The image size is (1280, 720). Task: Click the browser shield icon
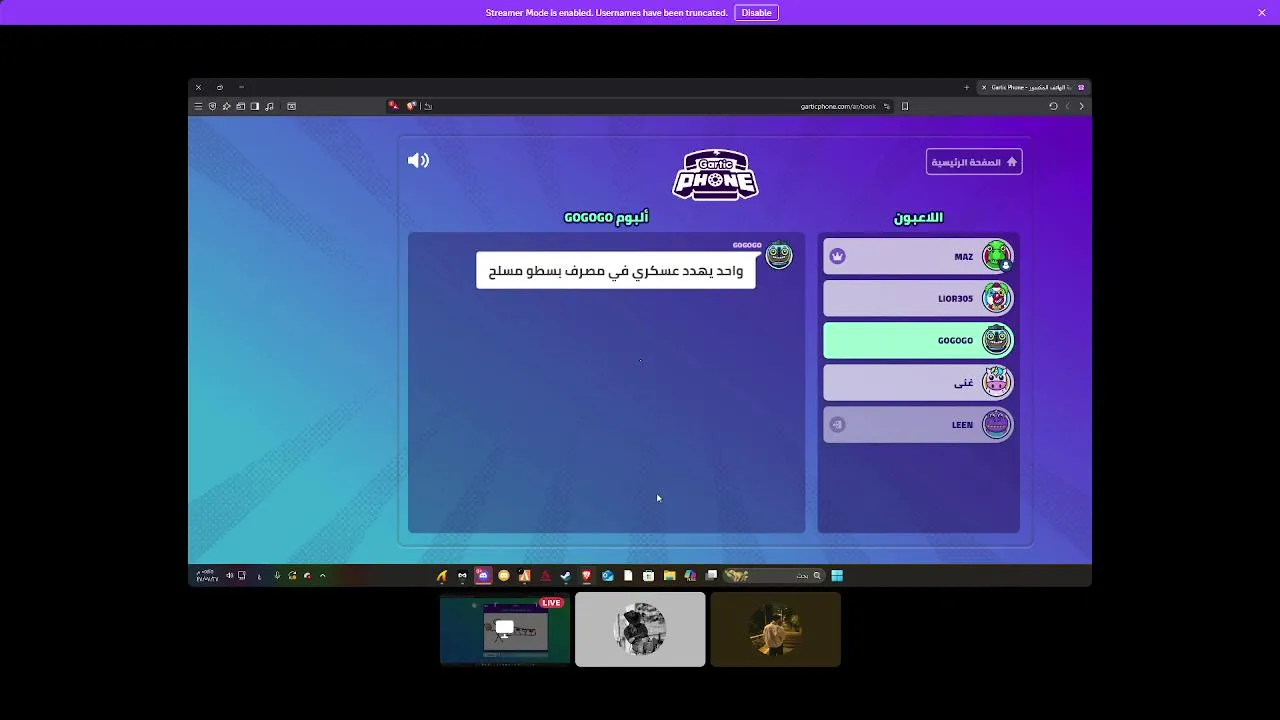pyautogui.click(x=212, y=106)
